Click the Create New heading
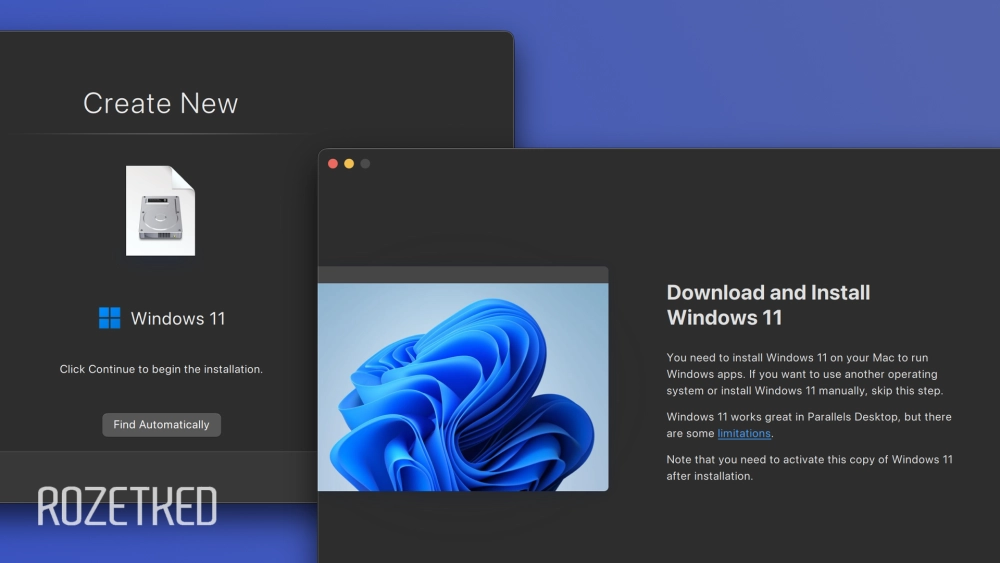 (x=160, y=103)
